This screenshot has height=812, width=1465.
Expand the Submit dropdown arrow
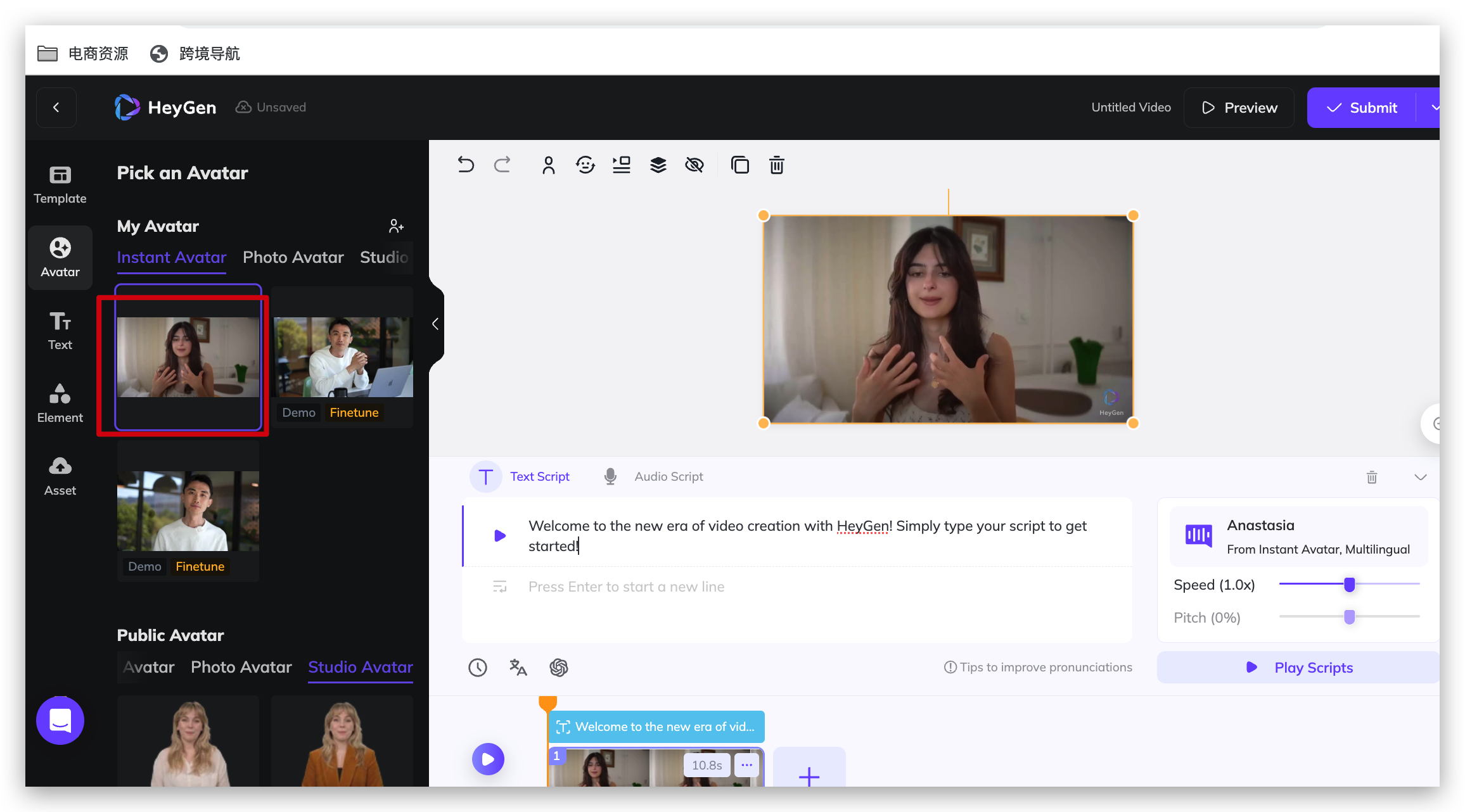pyautogui.click(x=1433, y=108)
